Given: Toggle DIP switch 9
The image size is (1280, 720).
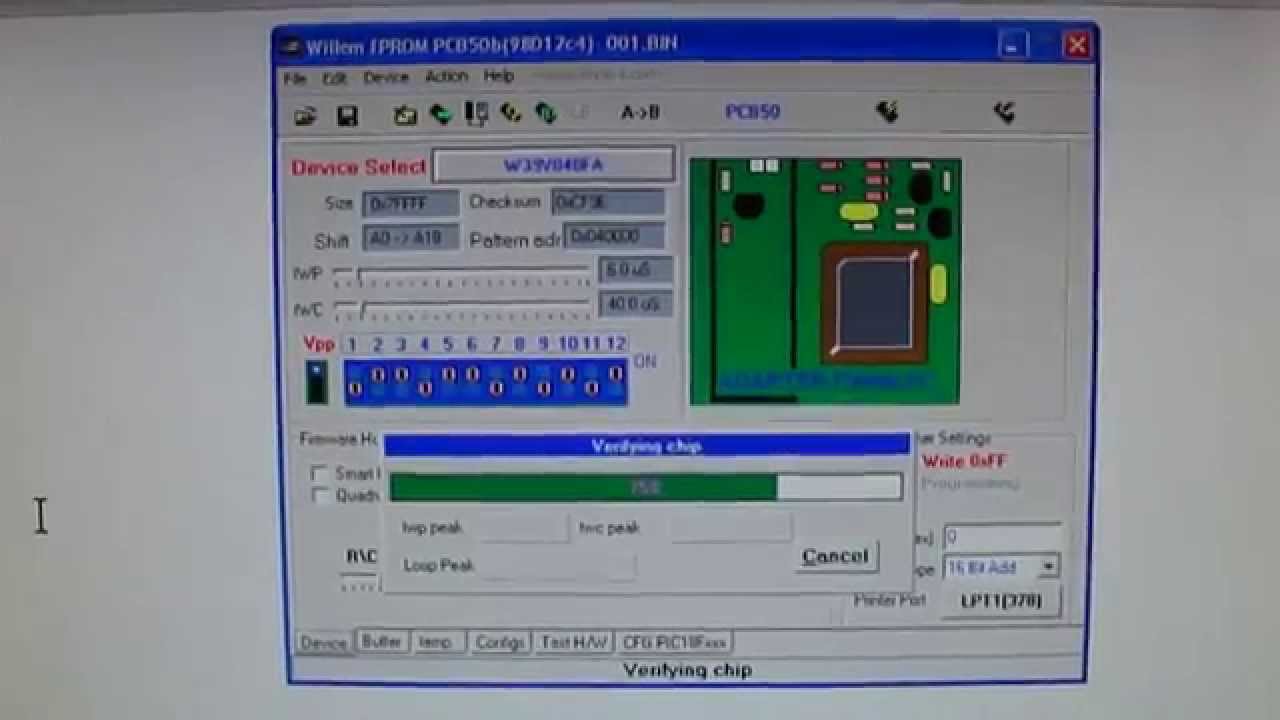Looking at the screenshot, I should pyautogui.click(x=544, y=380).
